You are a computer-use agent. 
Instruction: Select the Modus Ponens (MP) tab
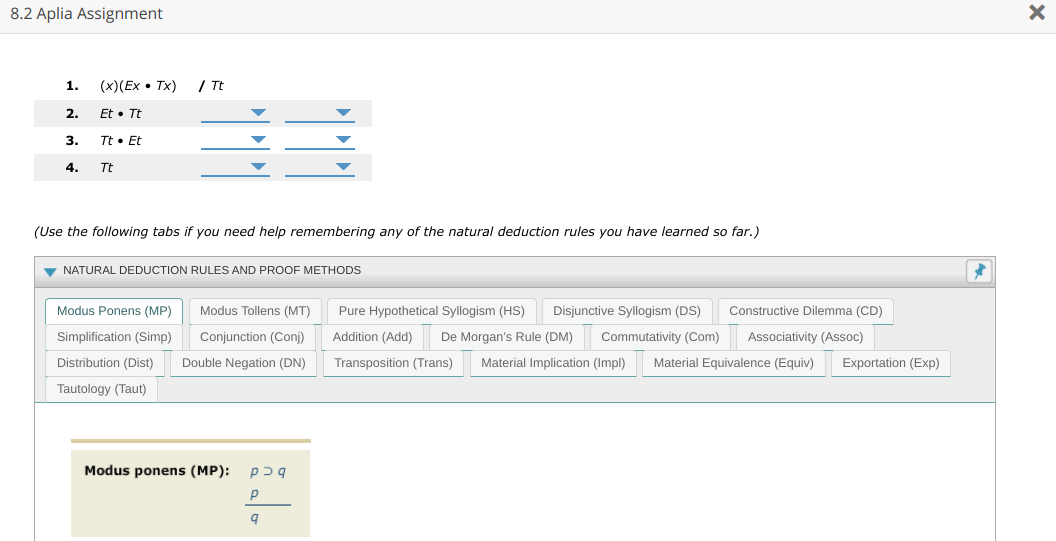(114, 311)
